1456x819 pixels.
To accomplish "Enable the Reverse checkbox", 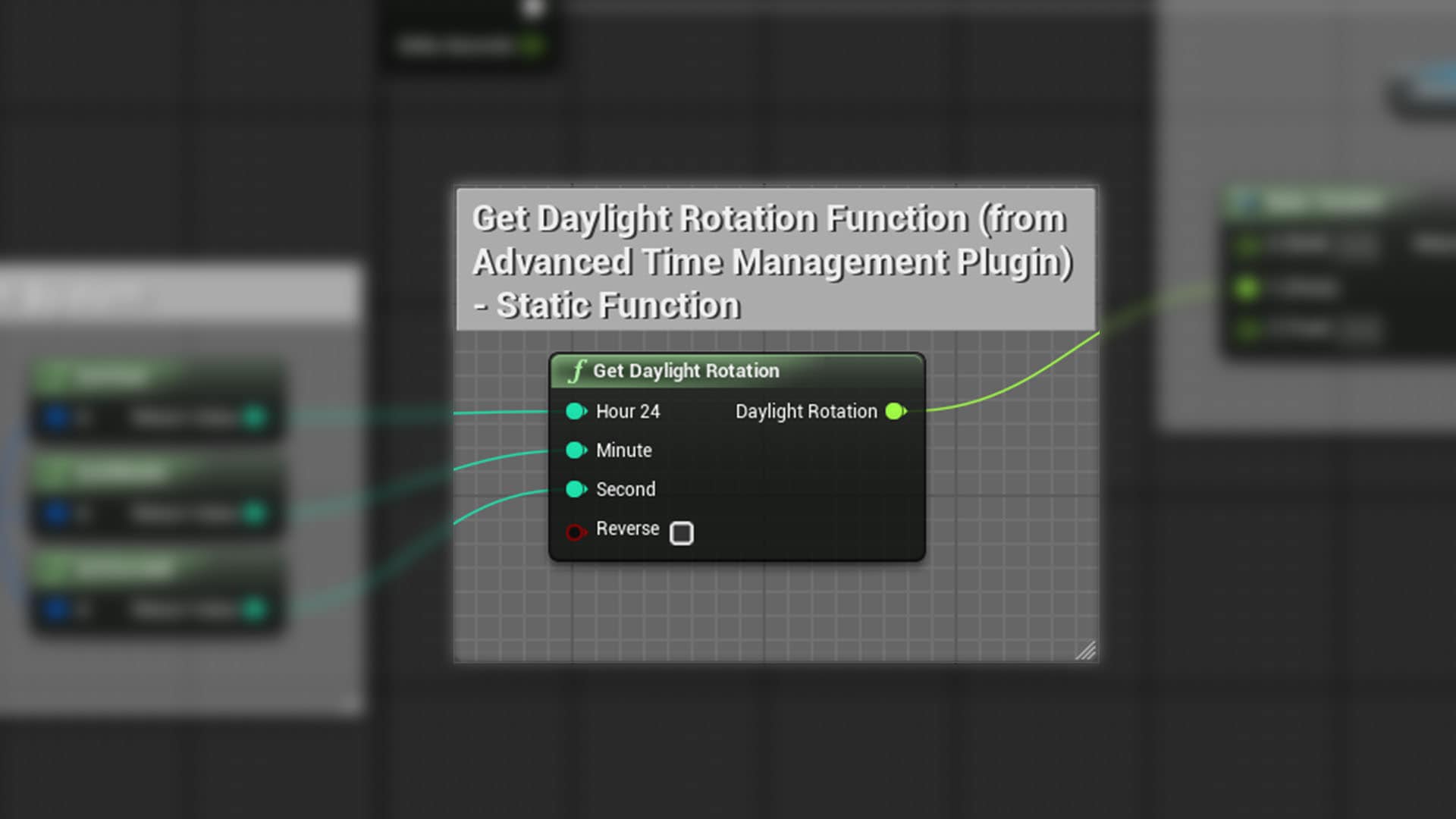I will tap(682, 533).
